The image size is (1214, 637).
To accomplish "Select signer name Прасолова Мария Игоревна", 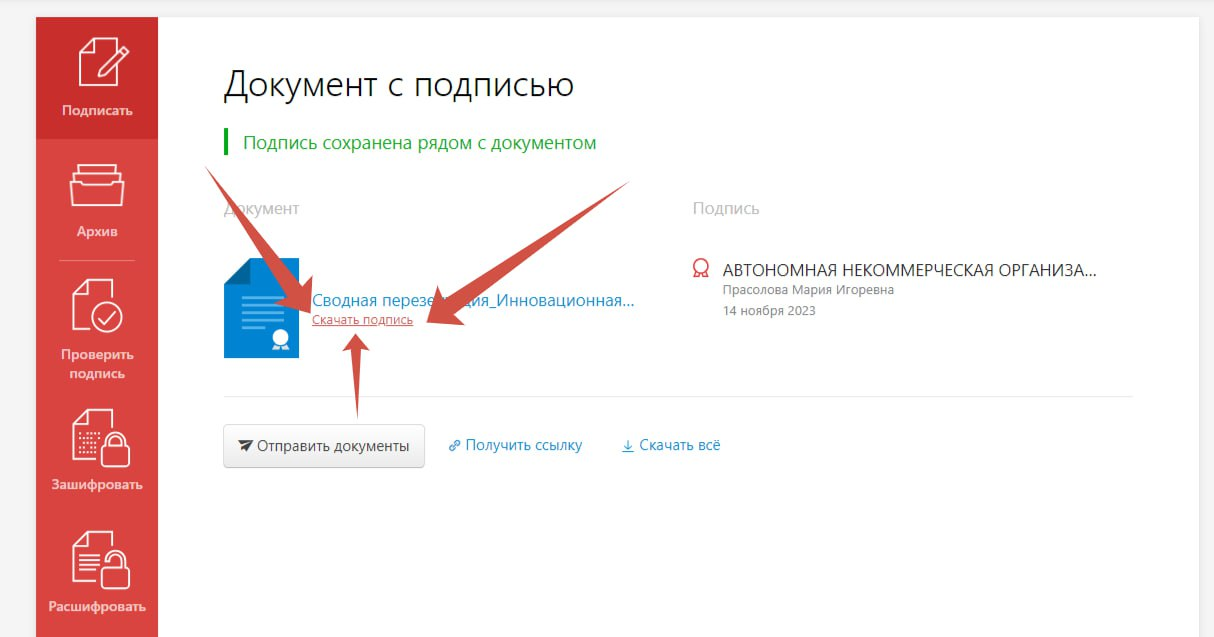I will coord(807,290).
